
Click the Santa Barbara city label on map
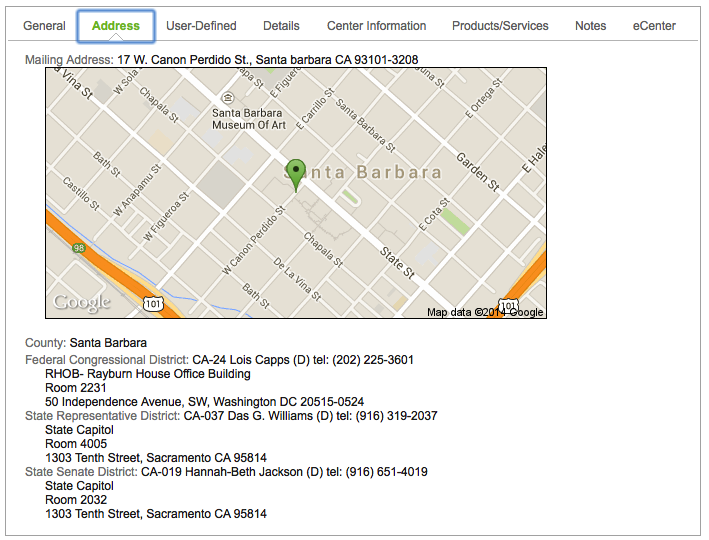(372, 173)
